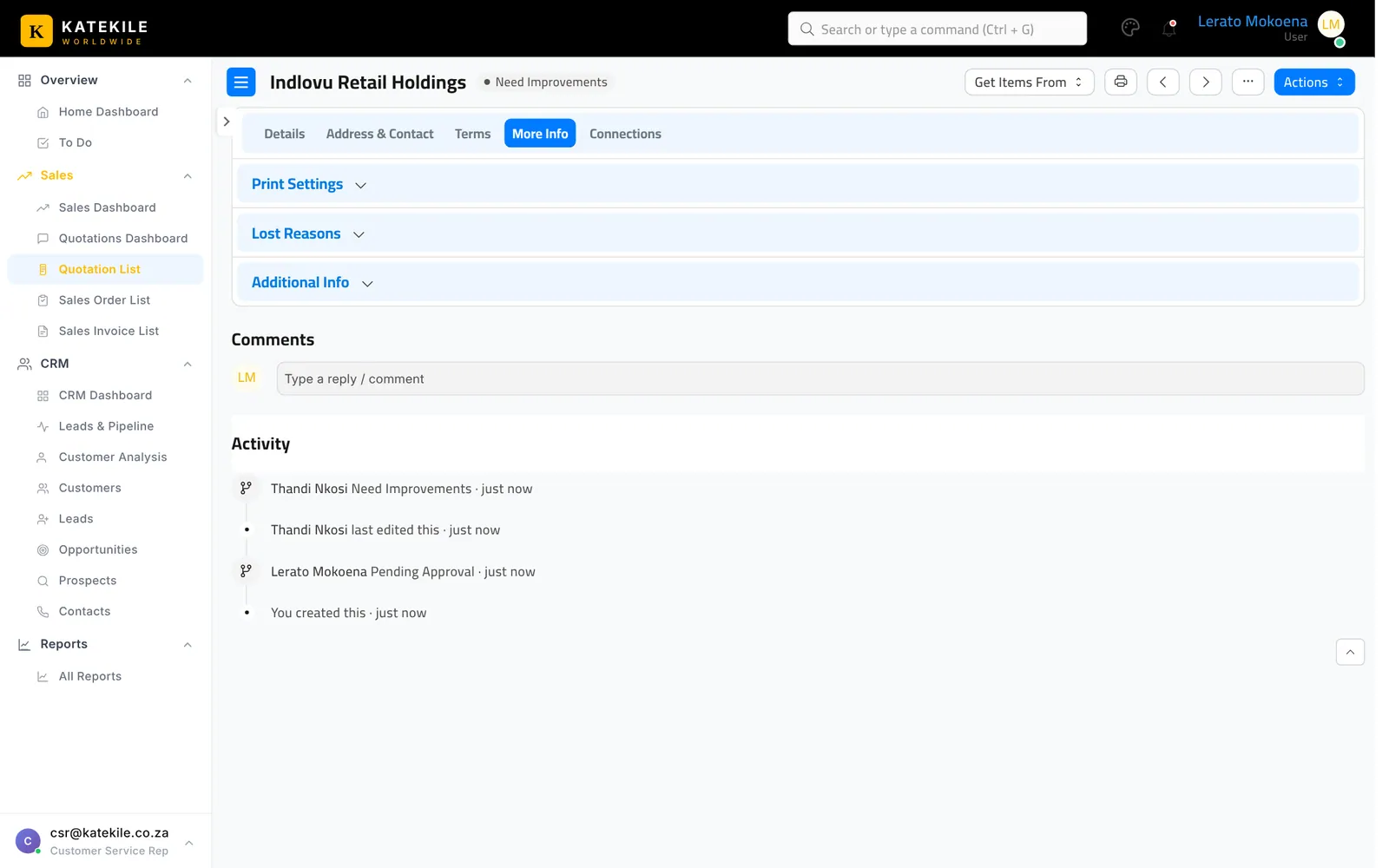This screenshot has width=1389, height=868.
Task: Click the Contacts phone icon
Action: coord(43,611)
